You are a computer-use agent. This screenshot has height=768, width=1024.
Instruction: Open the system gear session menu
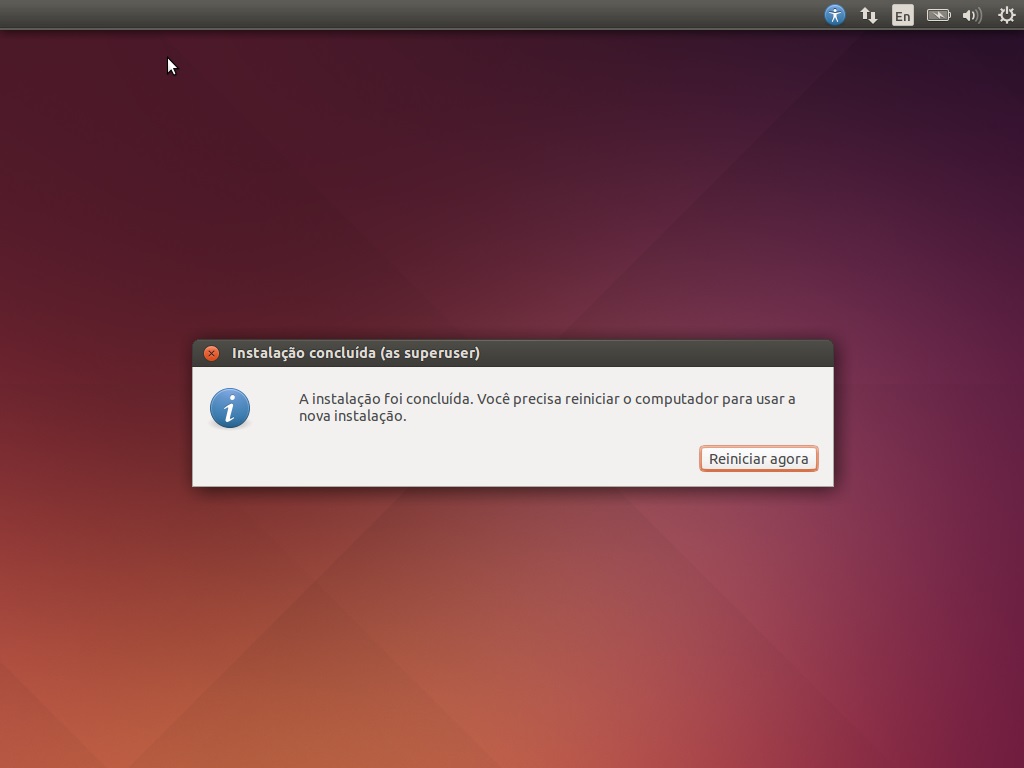click(1007, 15)
